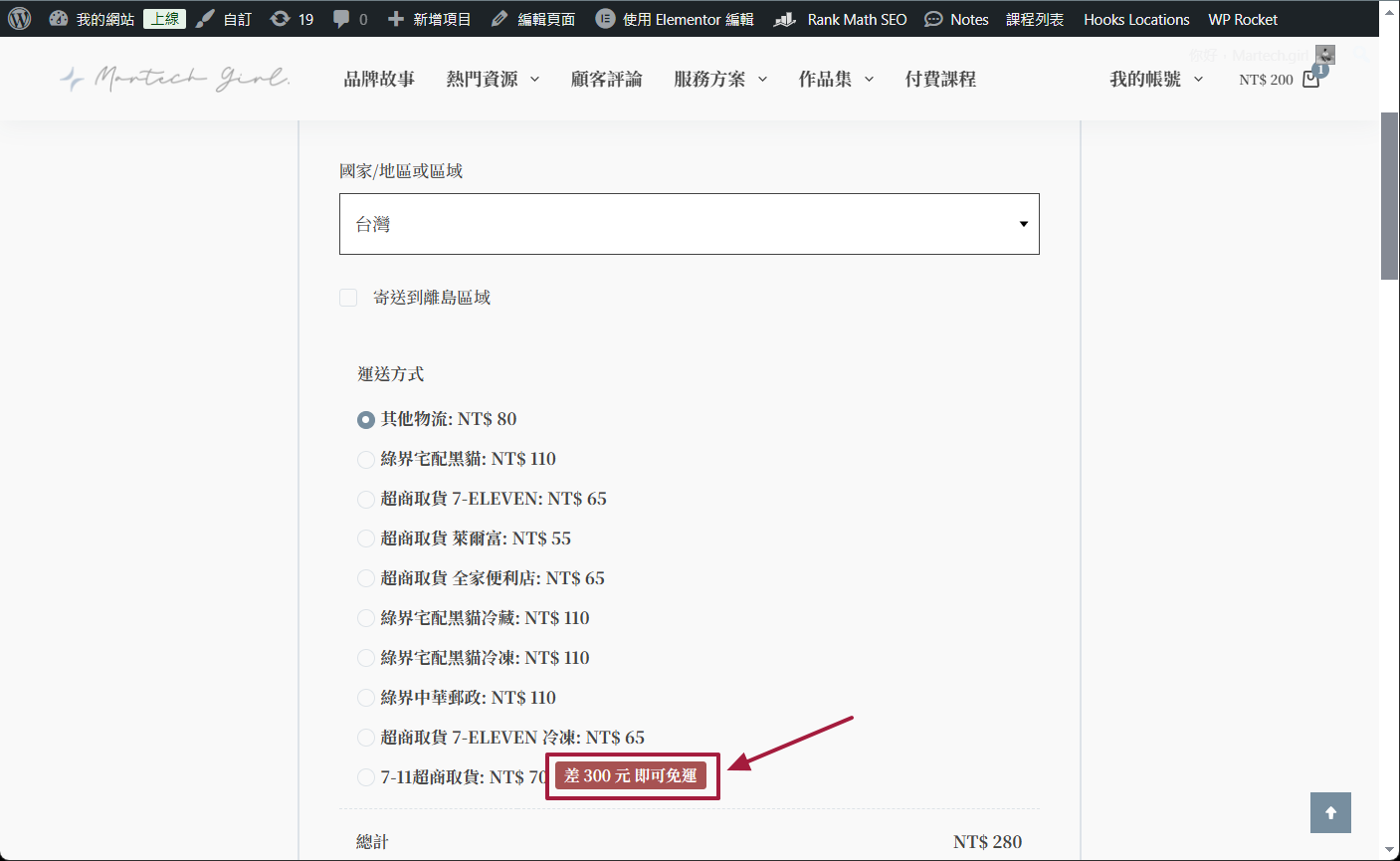The width and height of the screenshot is (1400, 861).
Task: Expand the 熱門資源 navigation menu
Action: pos(493,80)
